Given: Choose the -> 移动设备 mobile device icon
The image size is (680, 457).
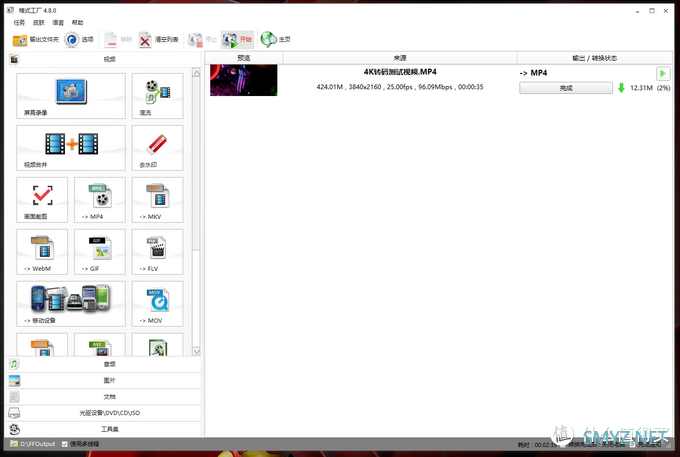Looking at the screenshot, I should (71, 304).
